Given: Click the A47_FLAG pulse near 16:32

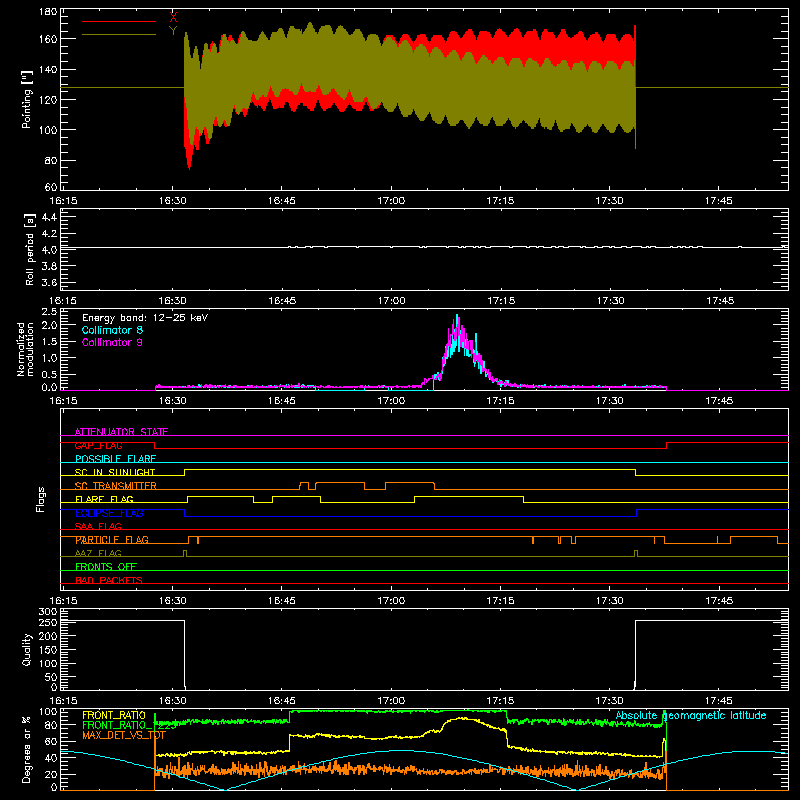Looking at the screenshot, I should (x=185, y=553).
